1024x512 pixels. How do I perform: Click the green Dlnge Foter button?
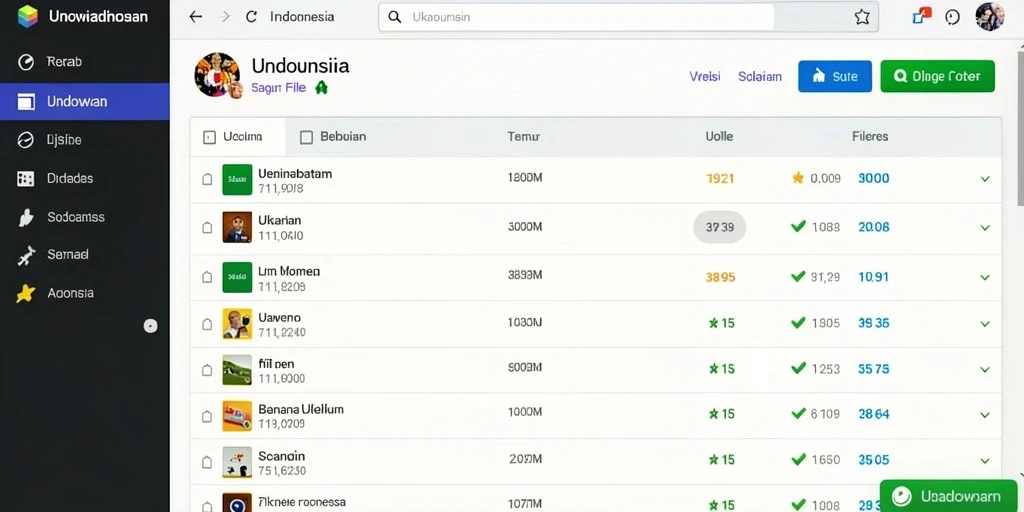pyautogui.click(x=937, y=76)
